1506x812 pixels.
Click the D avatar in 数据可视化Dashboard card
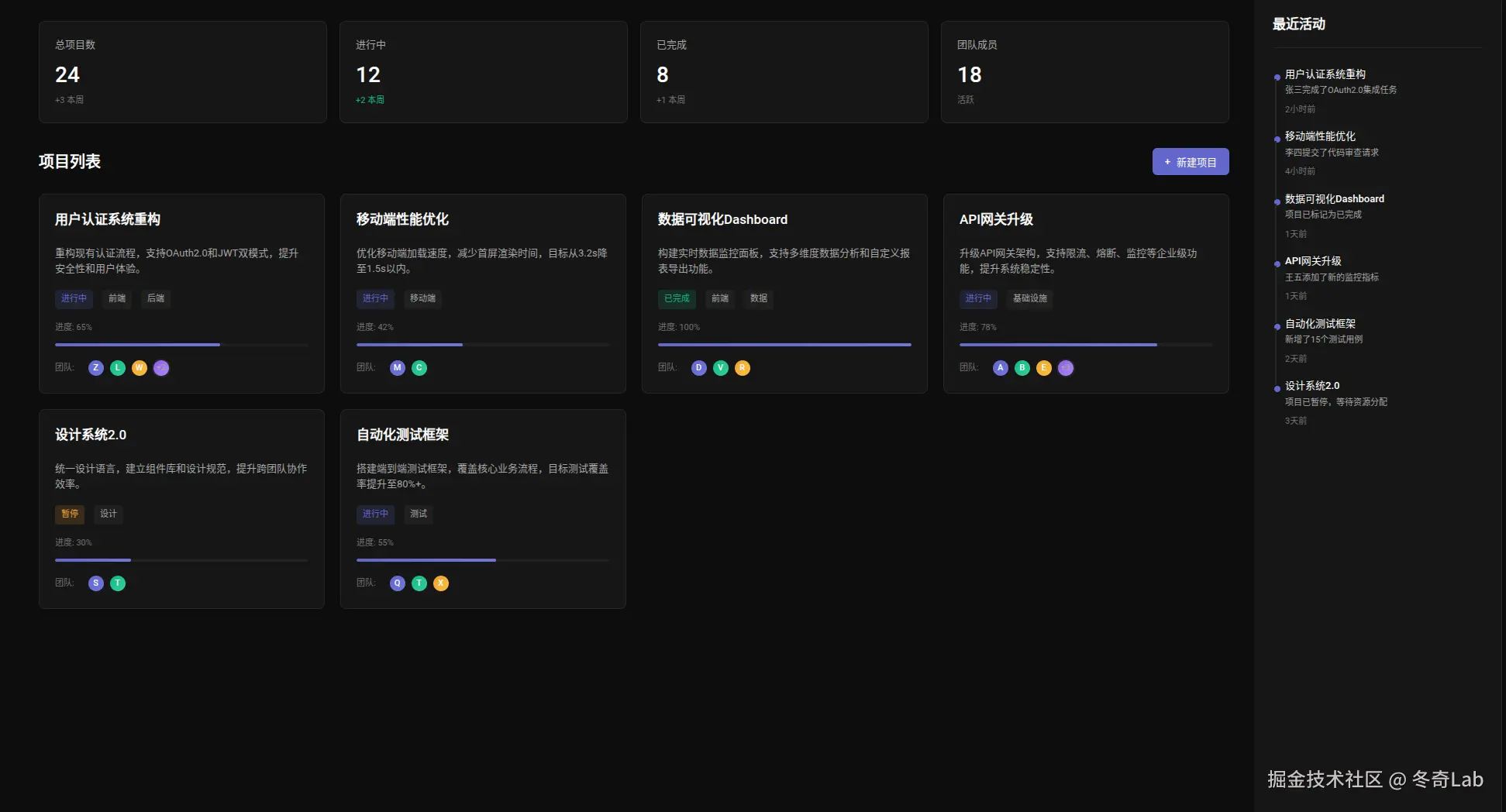pos(699,368)
